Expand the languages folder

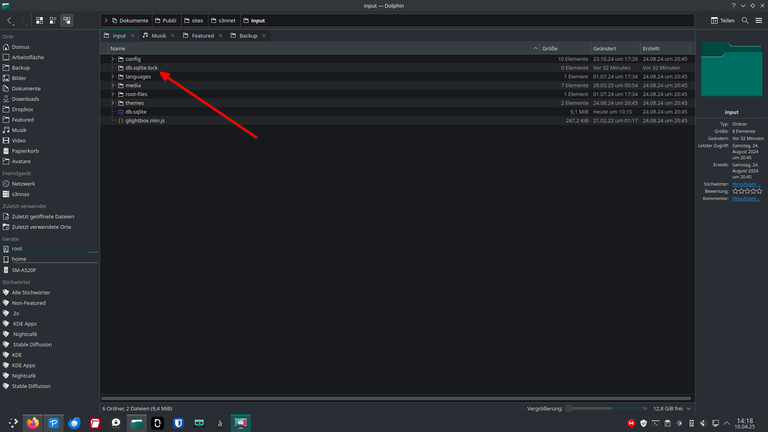pos(113,76)
